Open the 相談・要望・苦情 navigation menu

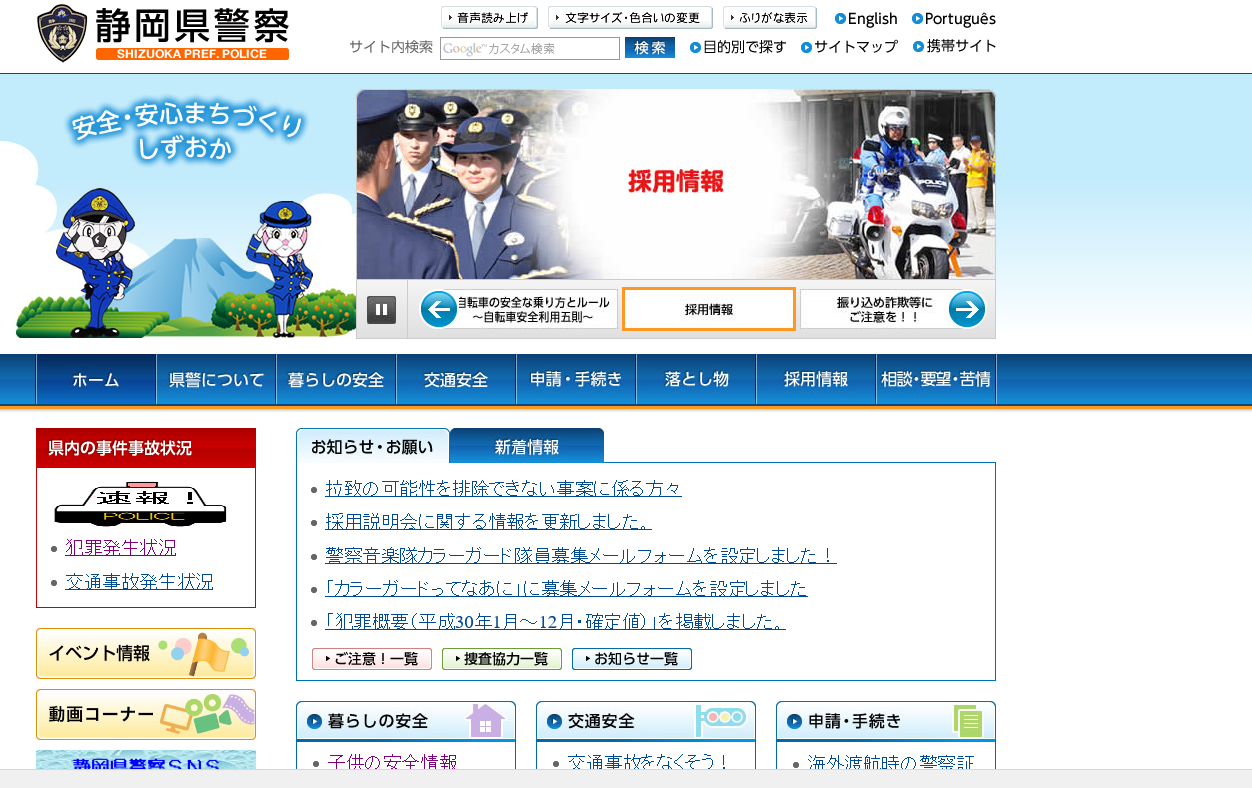pyautogui.click(x=936, y=379)
